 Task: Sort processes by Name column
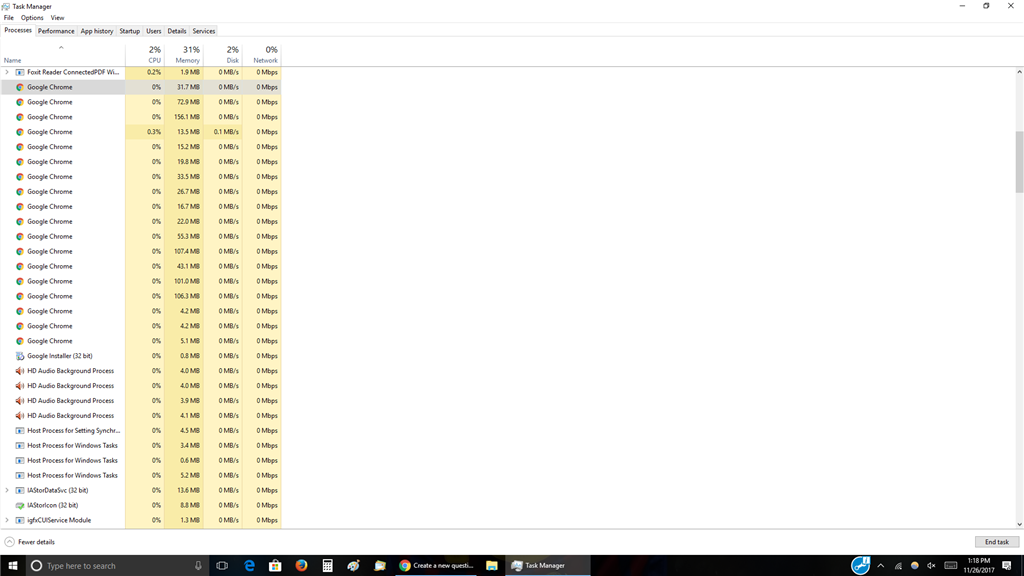tap(63, 54)
